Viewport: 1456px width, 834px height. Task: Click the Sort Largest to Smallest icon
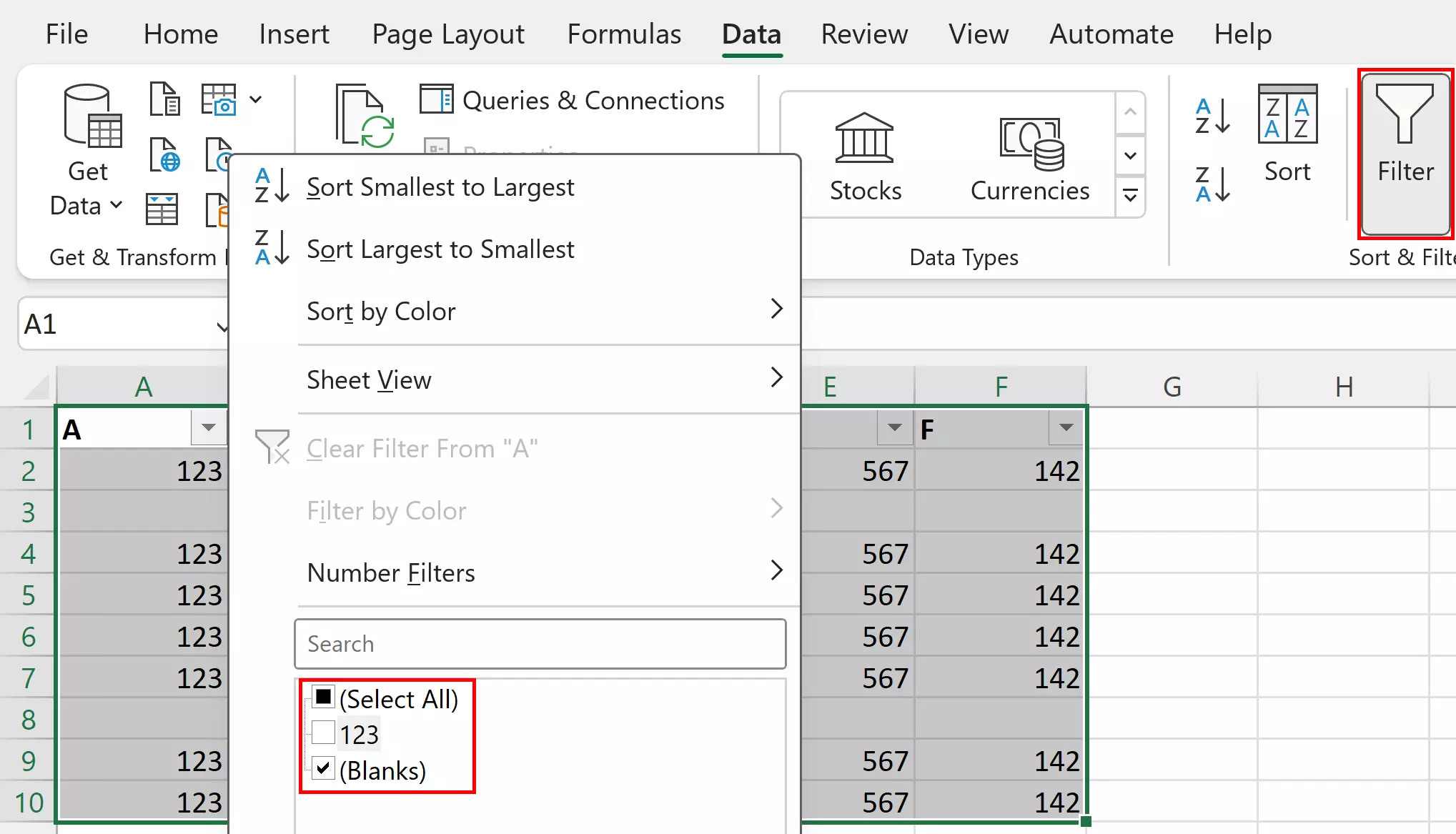pos(265,248)
